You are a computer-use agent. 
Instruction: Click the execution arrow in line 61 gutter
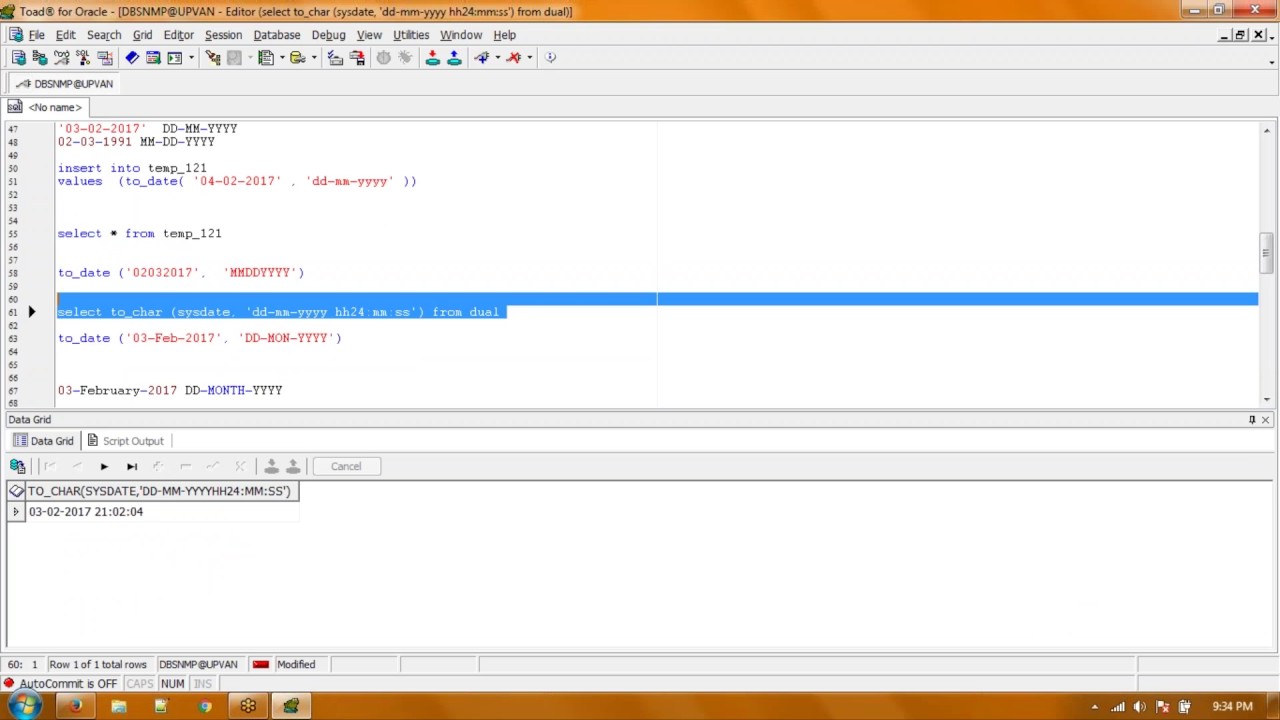(x=31, y=312)
